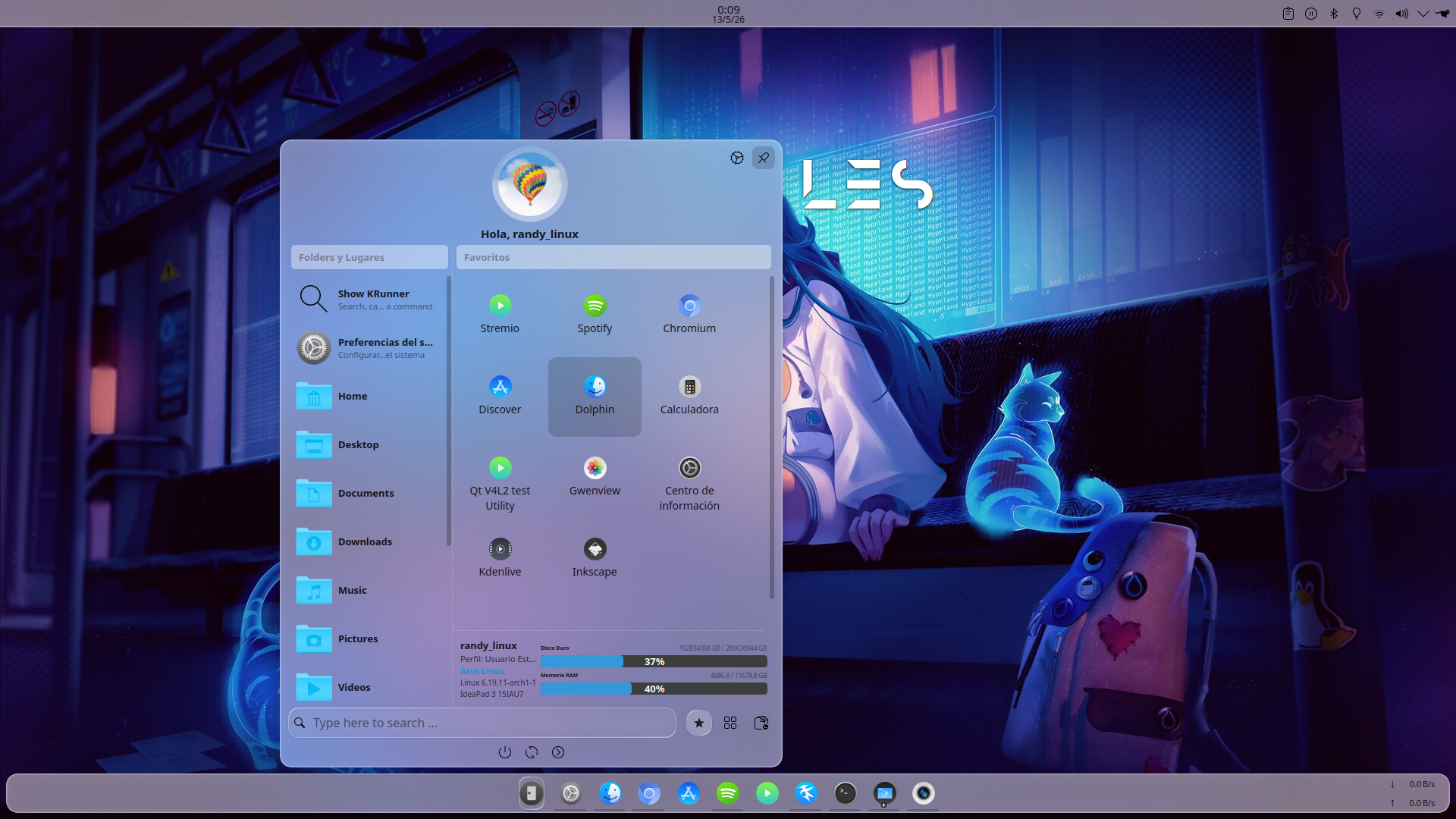The width and height of the screenshot is (1456, 819).
Task: Open the Pictures folder
Action: tap(369, 639)
